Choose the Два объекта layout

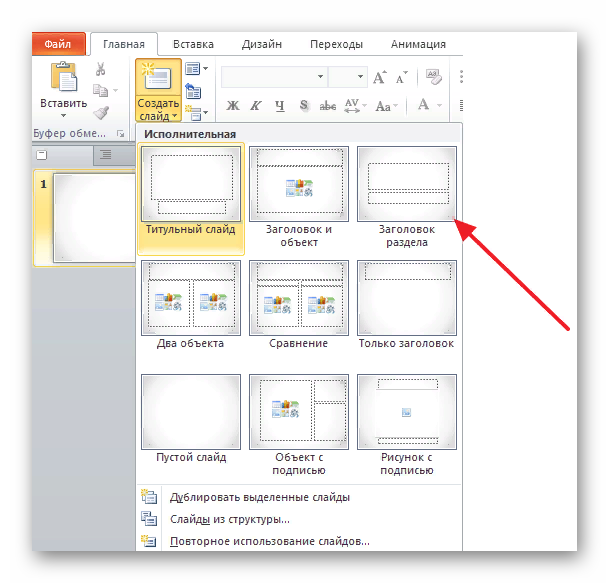click(191, 305)
